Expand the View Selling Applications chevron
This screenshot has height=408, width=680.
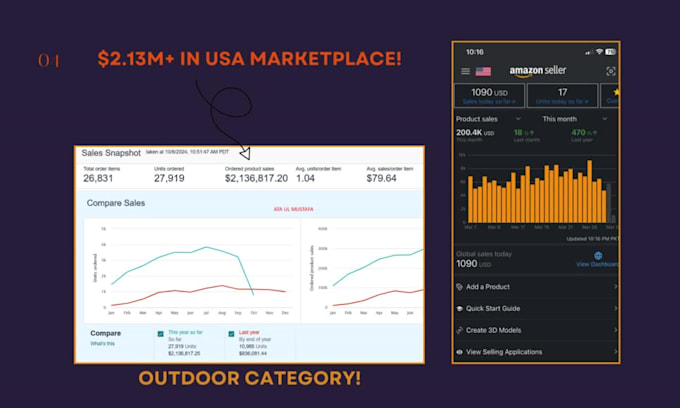click(615, 352)
